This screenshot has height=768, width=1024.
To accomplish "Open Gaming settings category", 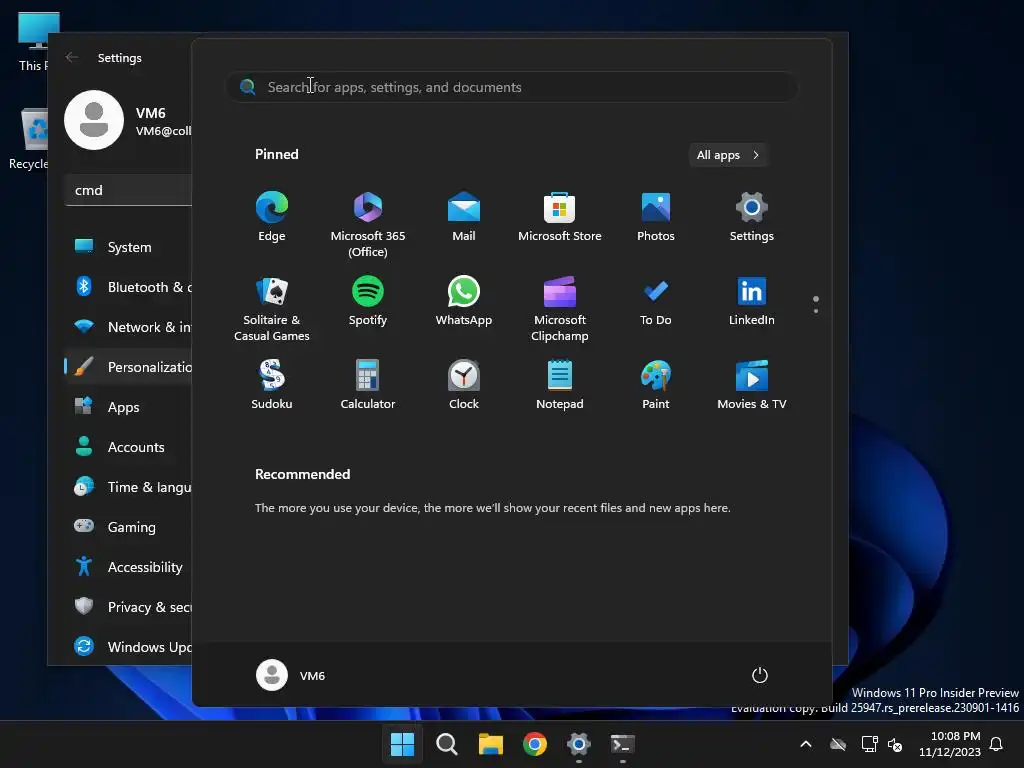I will (x=128, y=526).
